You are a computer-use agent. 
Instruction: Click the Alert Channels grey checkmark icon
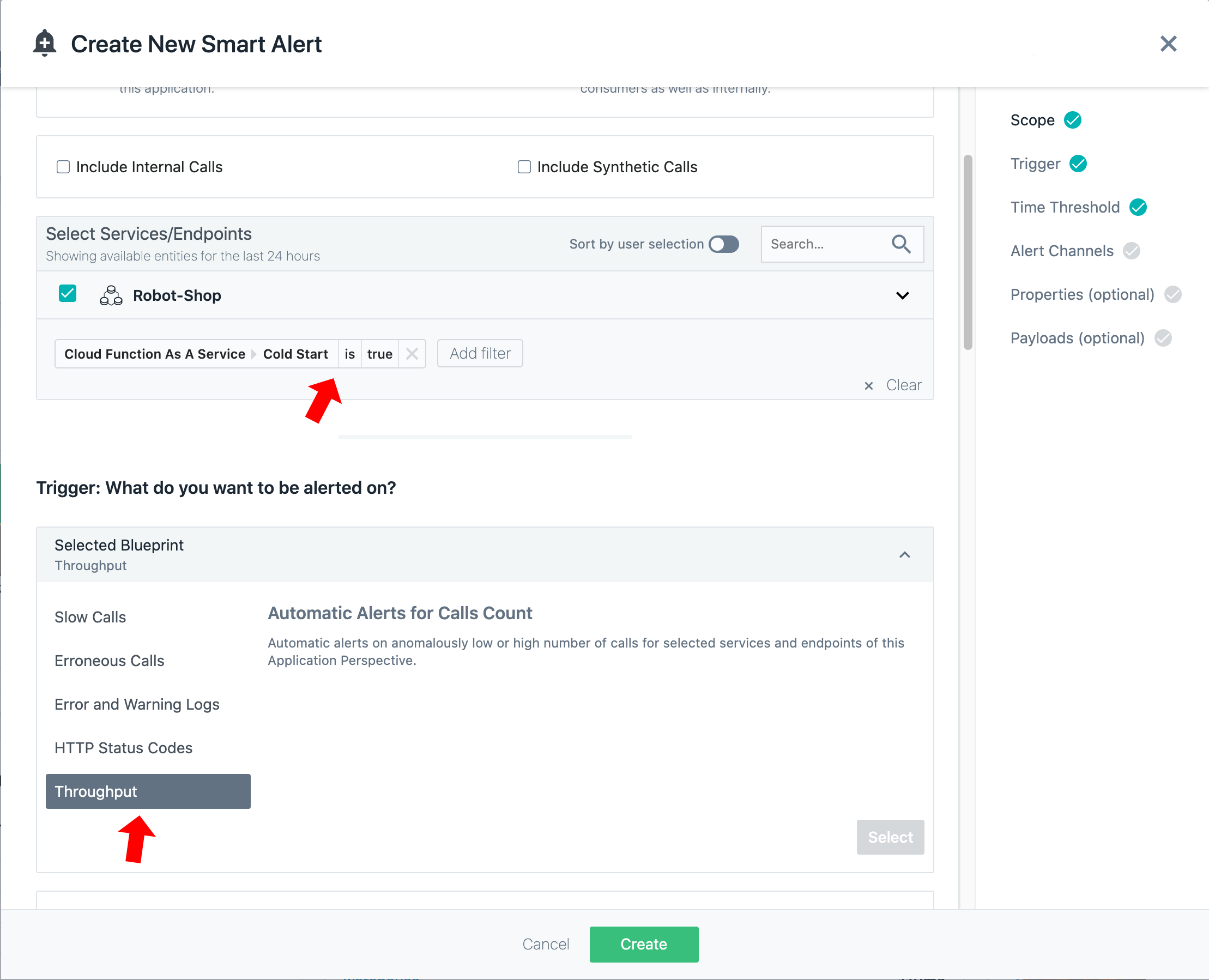(x=1131, y=251)
